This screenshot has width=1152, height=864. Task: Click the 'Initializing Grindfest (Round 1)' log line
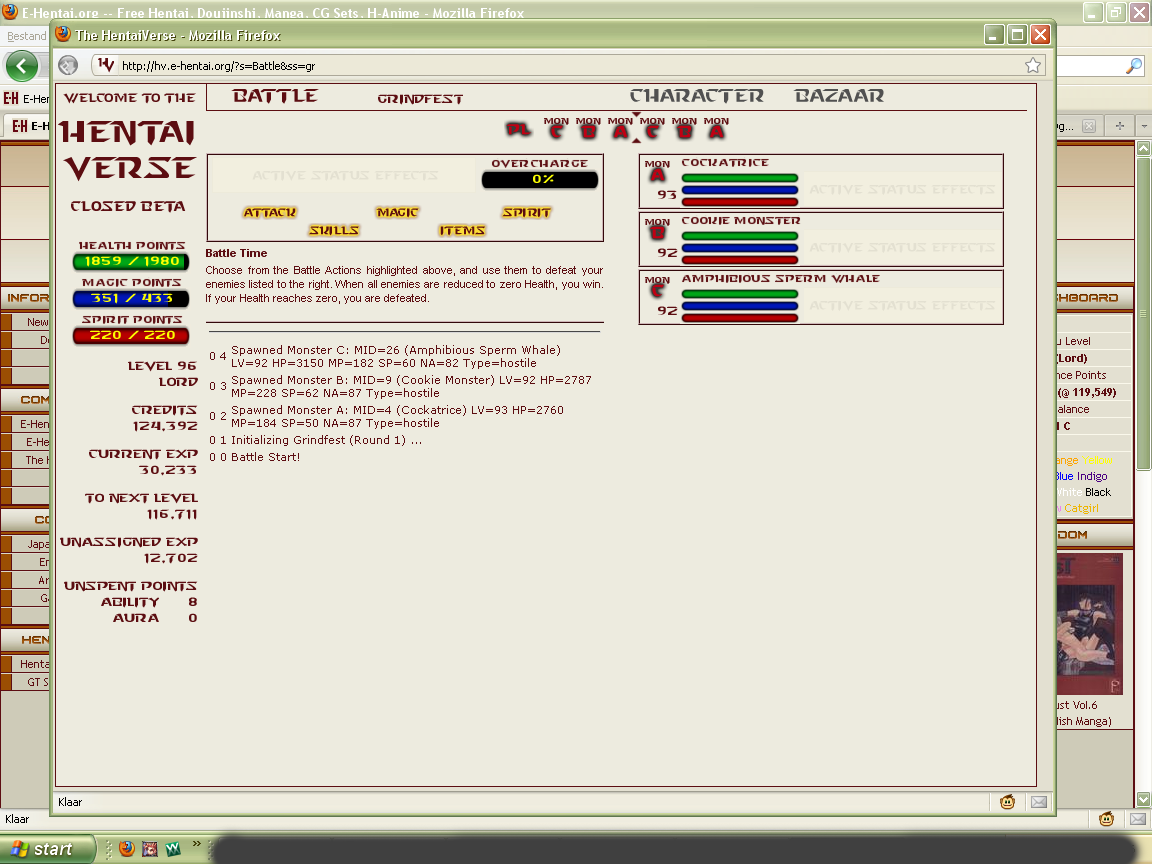(x=326, y=440)
